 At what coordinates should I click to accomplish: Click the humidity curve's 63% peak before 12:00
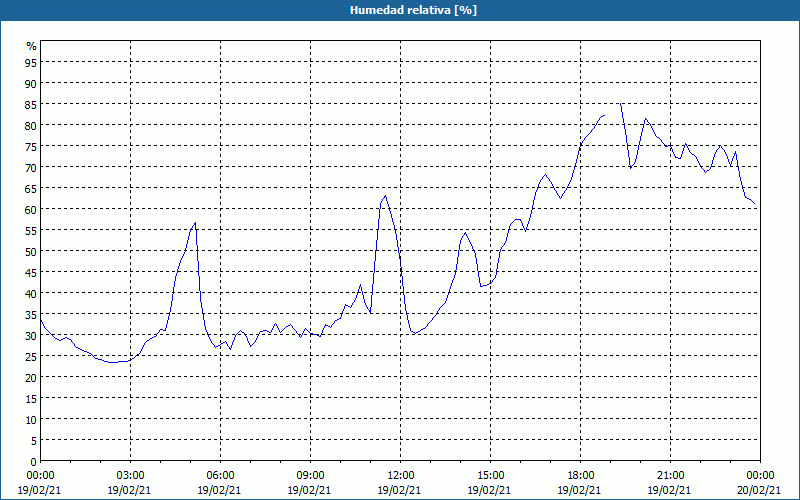[385, 196]
